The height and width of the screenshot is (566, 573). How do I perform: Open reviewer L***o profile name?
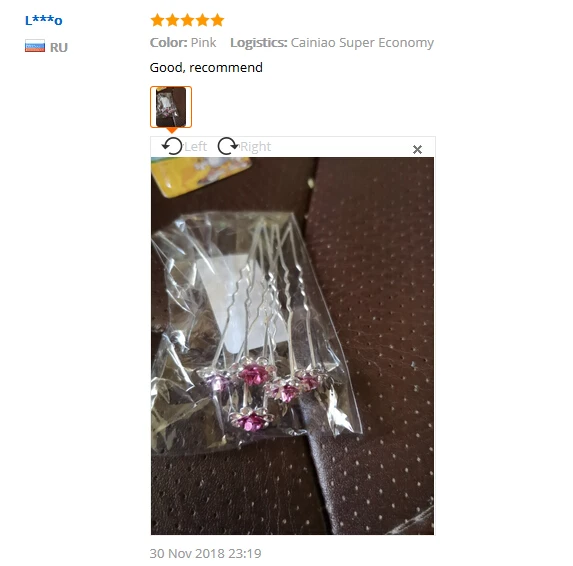[43, 20]
